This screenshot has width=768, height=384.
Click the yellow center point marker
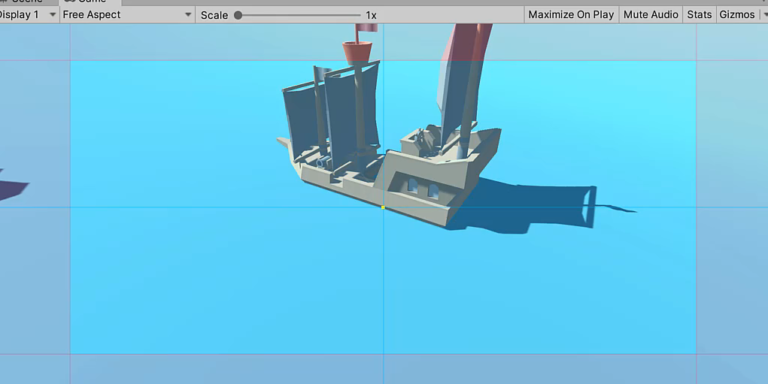click(x=383, y=208)
